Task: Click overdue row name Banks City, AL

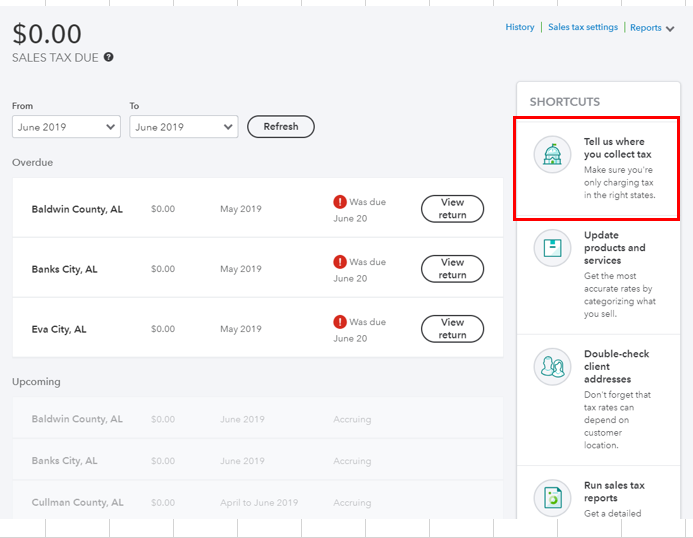Action: click(65, 269)
